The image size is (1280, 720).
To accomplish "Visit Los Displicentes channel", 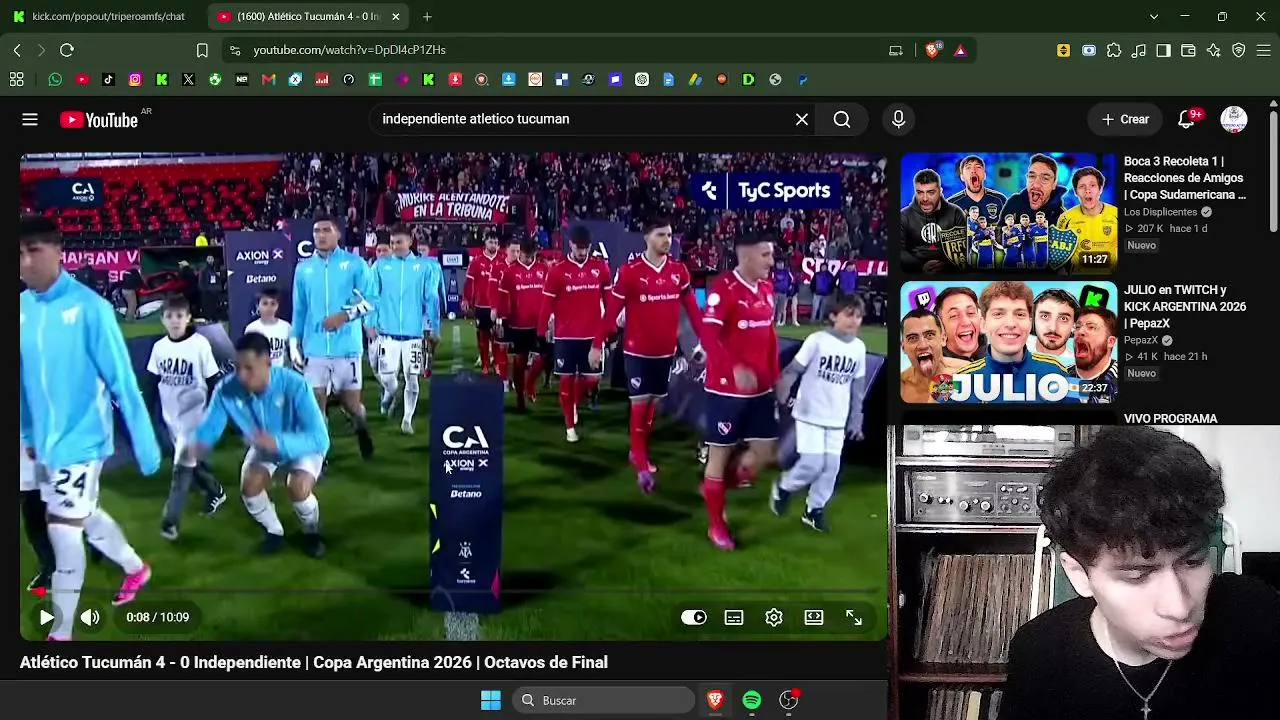I will coord(1160,212).
